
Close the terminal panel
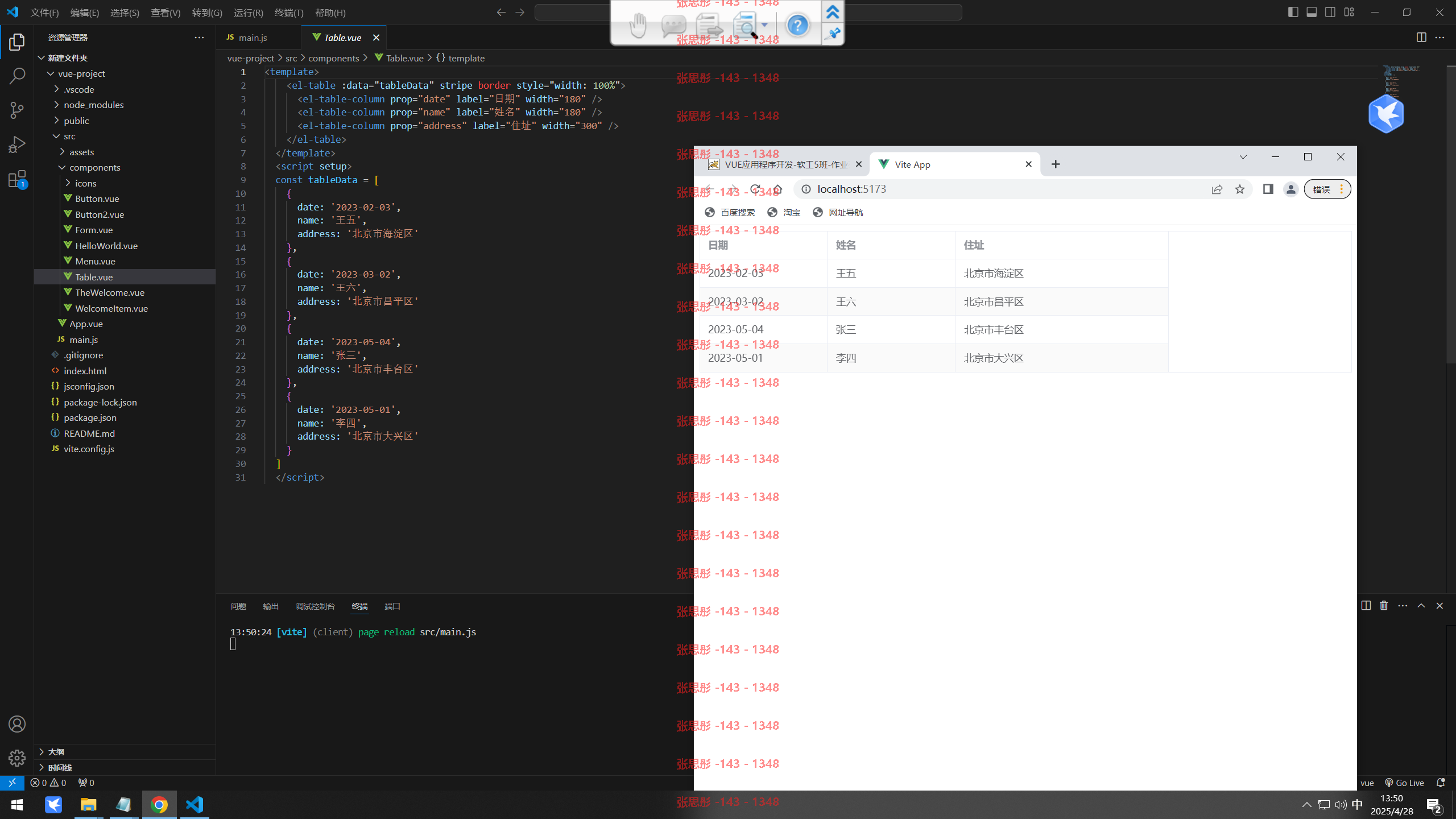click(1440, 606)
